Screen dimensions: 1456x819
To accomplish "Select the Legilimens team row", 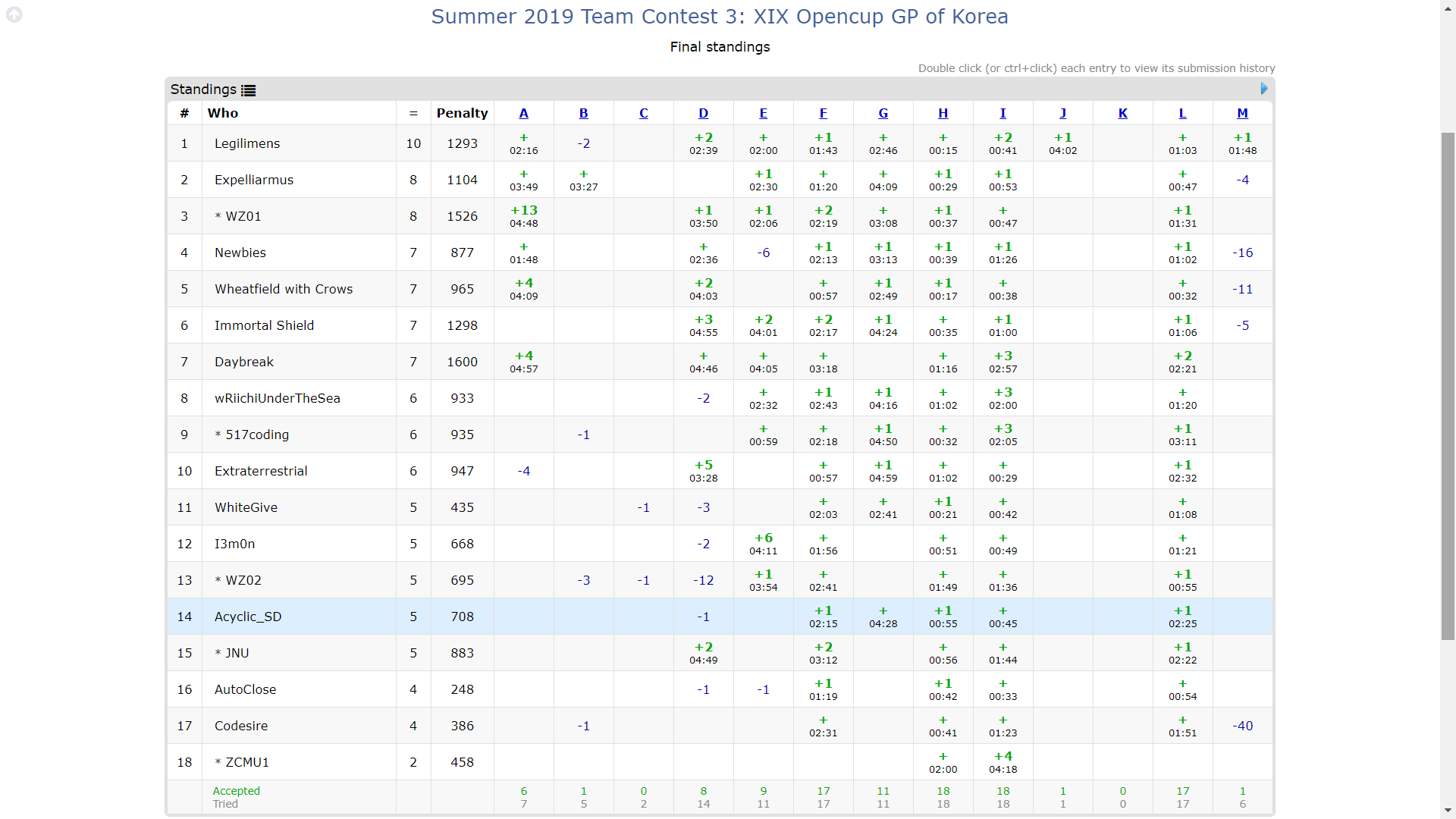I will click(x=247, y=143).
